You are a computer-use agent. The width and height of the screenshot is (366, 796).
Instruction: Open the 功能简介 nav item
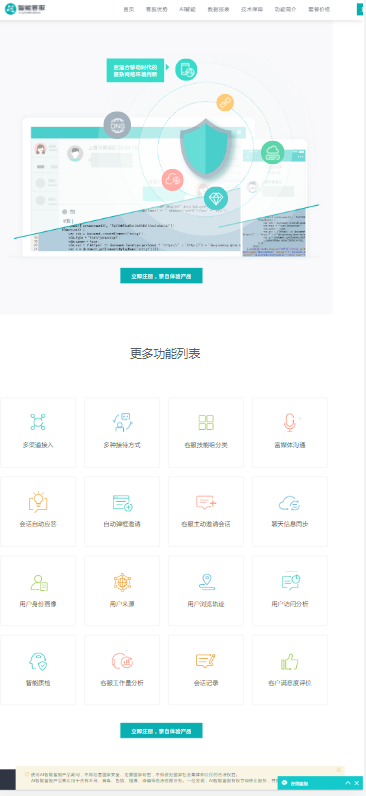tap(285, 10)
